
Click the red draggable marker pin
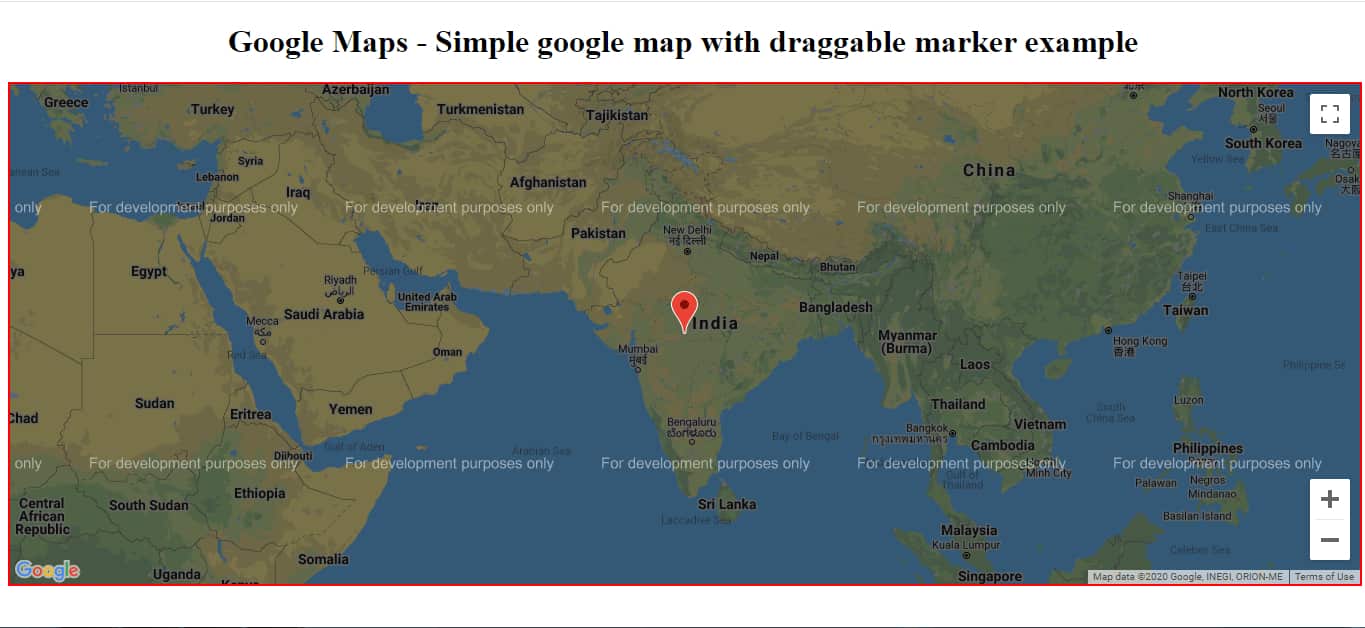coord(684,312)
